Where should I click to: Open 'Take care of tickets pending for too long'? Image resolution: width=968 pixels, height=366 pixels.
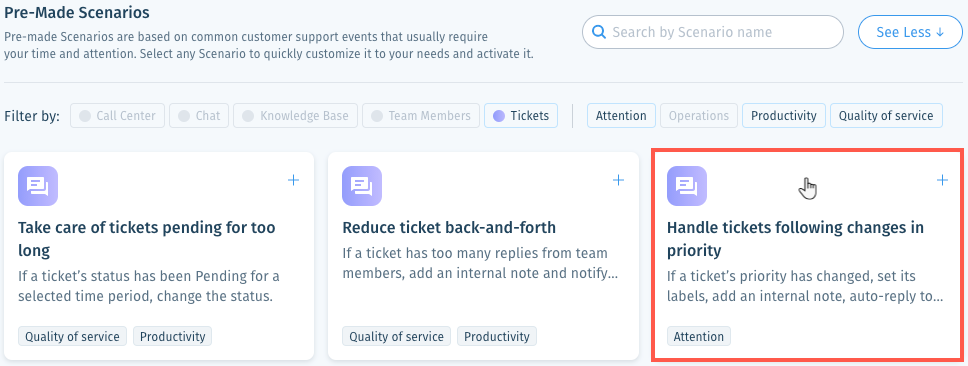pos(147,239)
